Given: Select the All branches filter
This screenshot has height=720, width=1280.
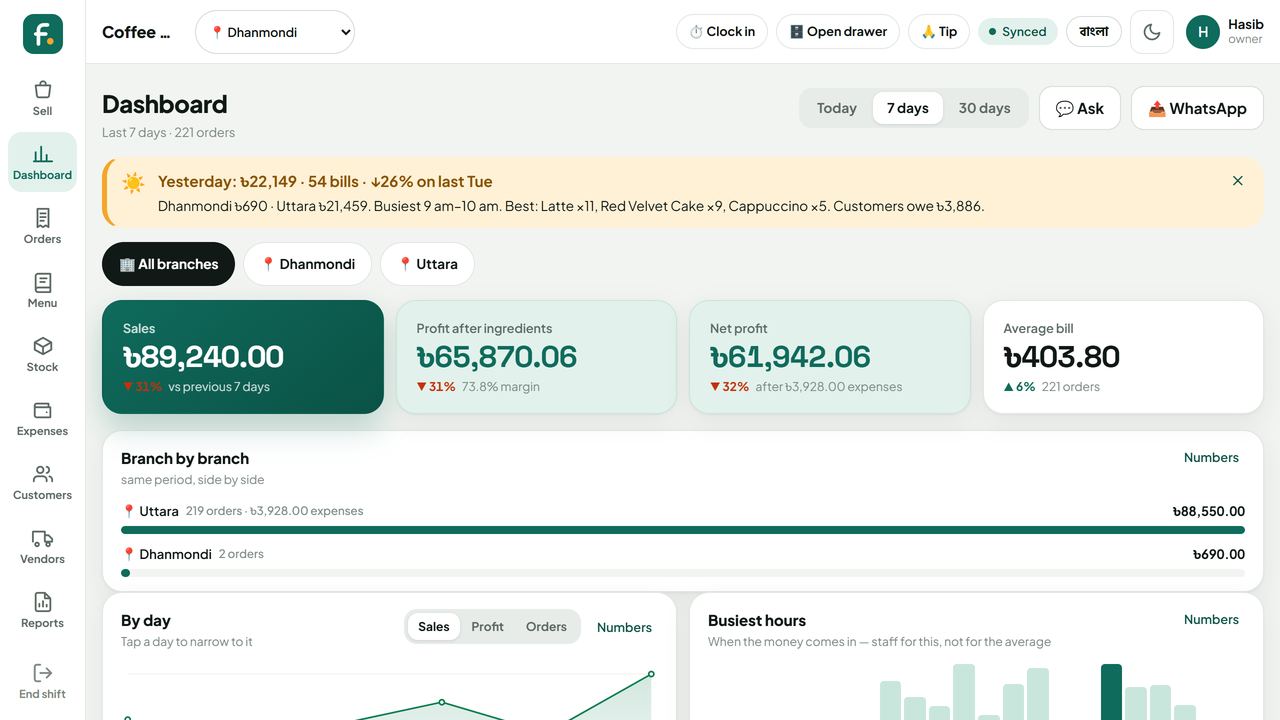Looking at the screenshot, I should [x=168, y=264].
